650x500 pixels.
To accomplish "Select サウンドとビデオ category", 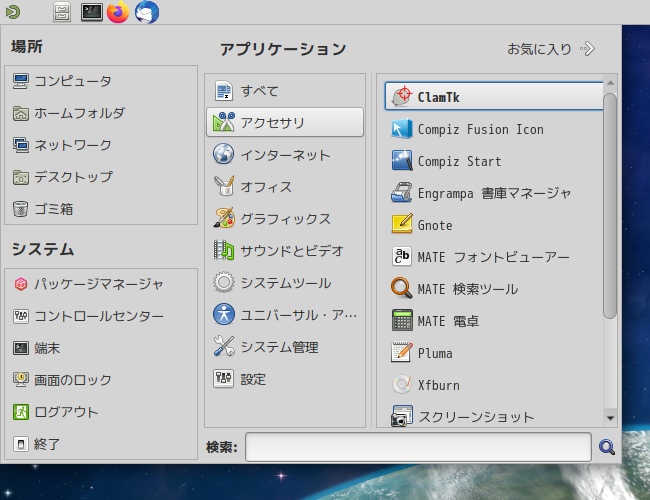I will pos(285,250).
